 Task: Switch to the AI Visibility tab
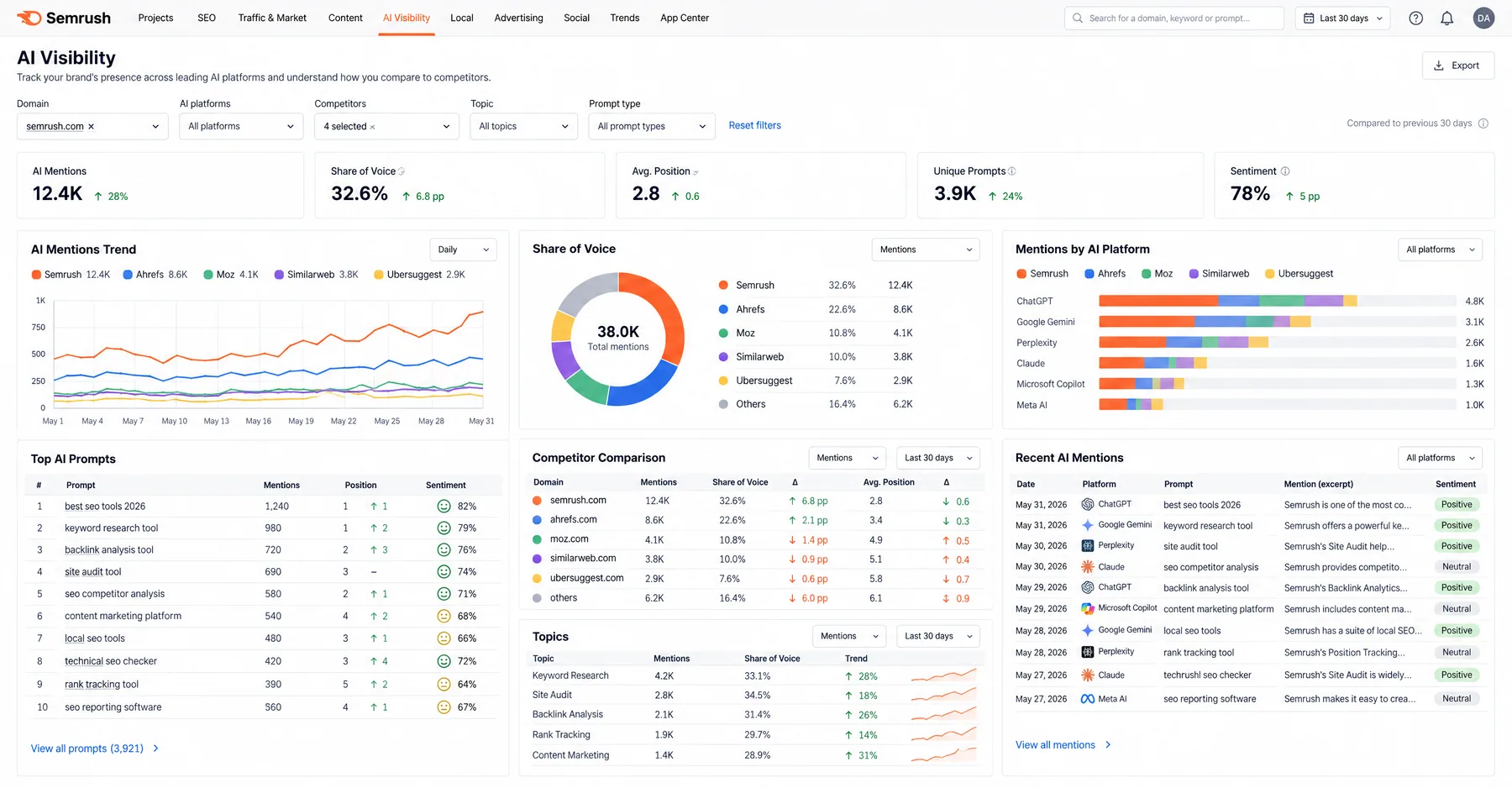coord(407,18)
